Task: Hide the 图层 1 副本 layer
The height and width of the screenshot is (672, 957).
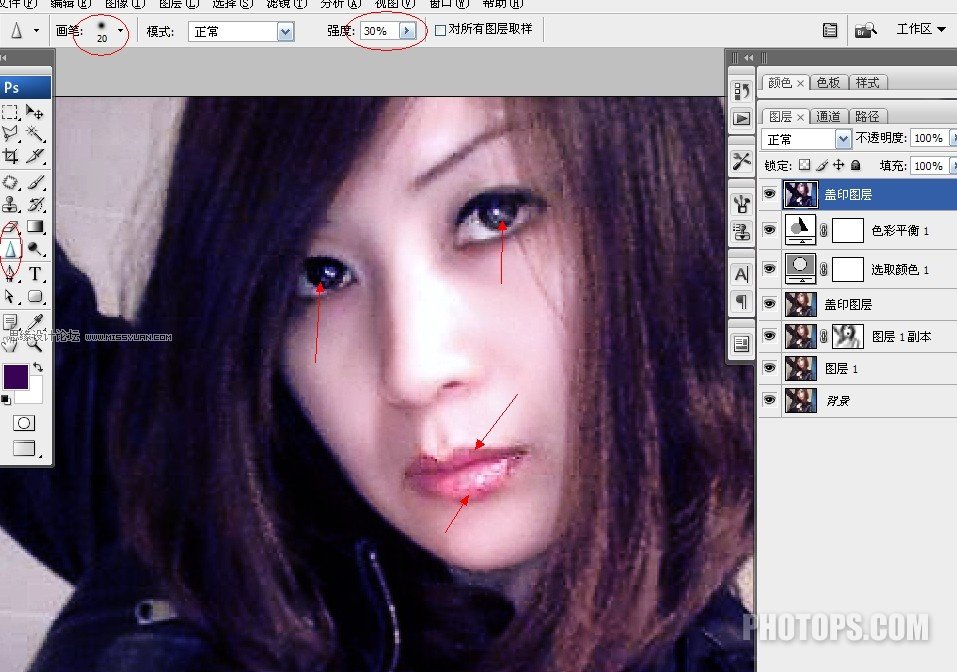Action: tap(770, 336)
